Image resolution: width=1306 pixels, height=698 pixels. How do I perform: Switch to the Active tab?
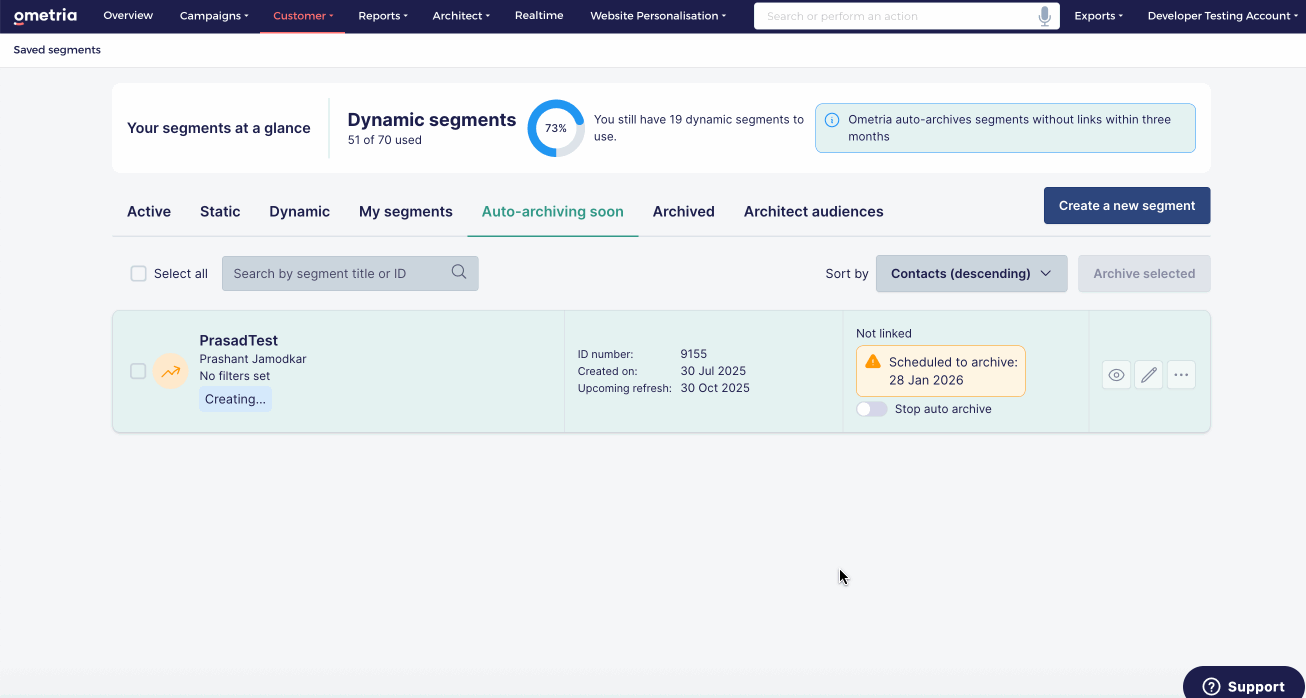[149, 211]
